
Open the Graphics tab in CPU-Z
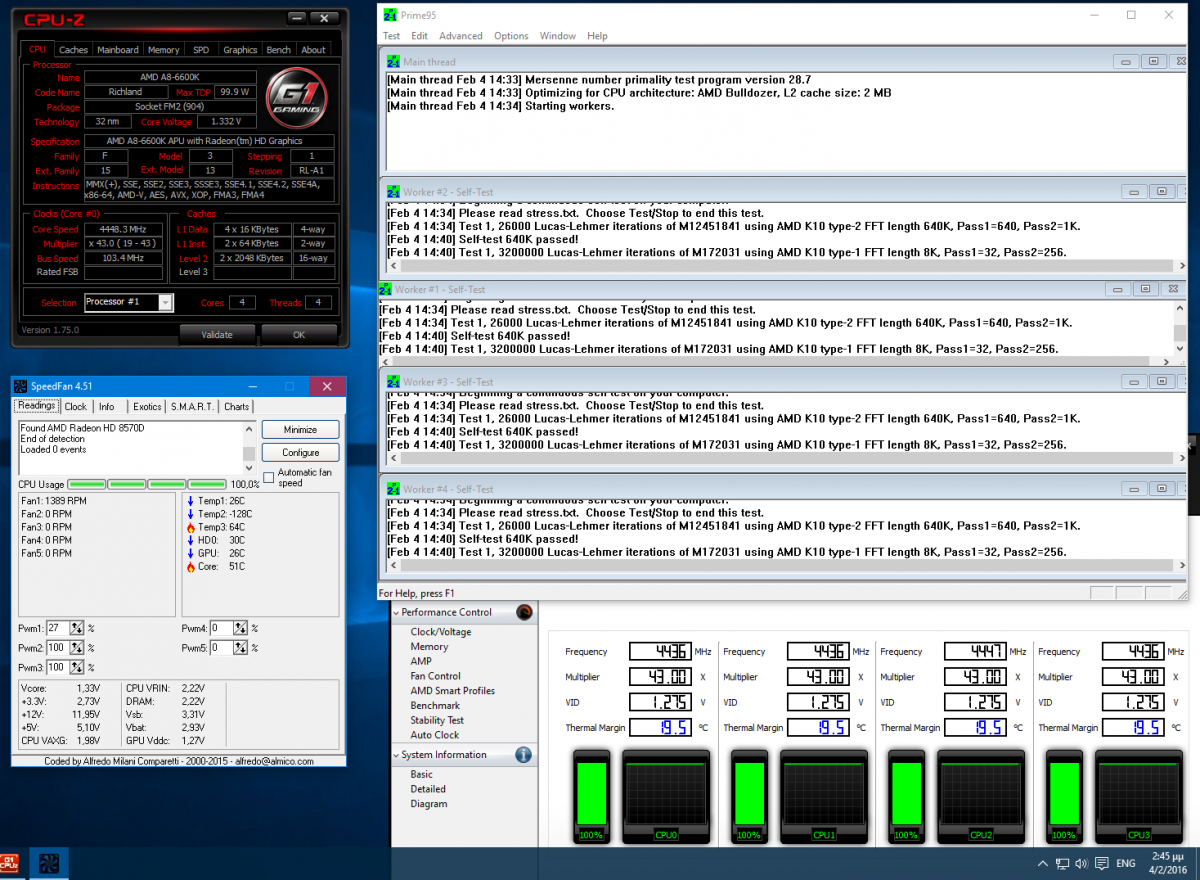point(240,50)
